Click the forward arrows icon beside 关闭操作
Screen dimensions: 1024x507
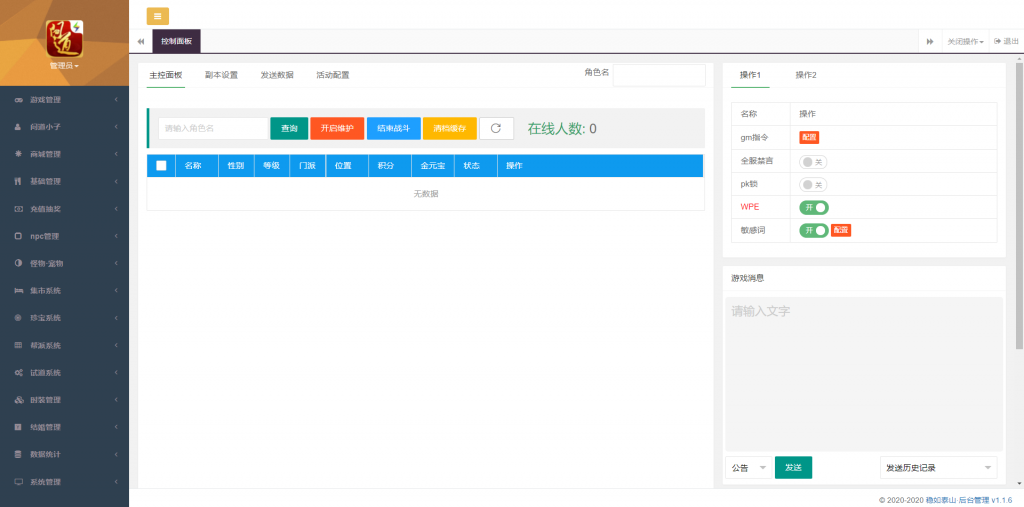pos(930,41)
